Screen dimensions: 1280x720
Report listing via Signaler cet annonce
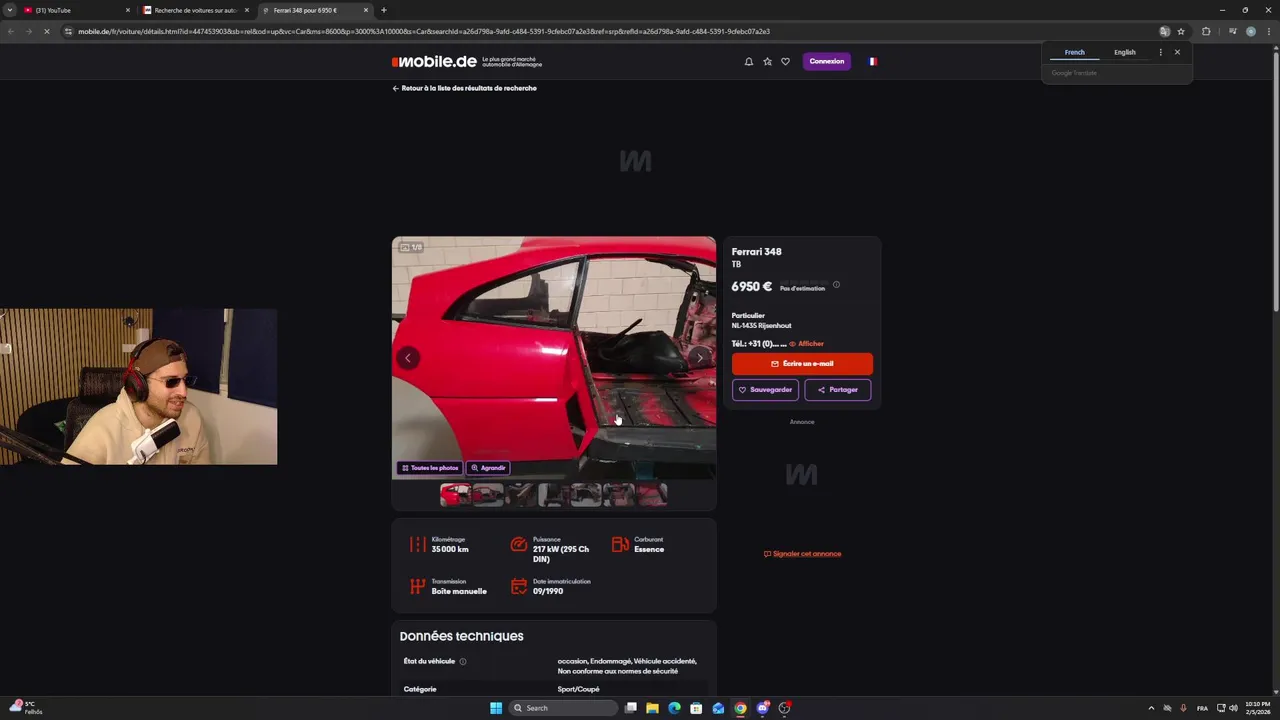(802, 554)
